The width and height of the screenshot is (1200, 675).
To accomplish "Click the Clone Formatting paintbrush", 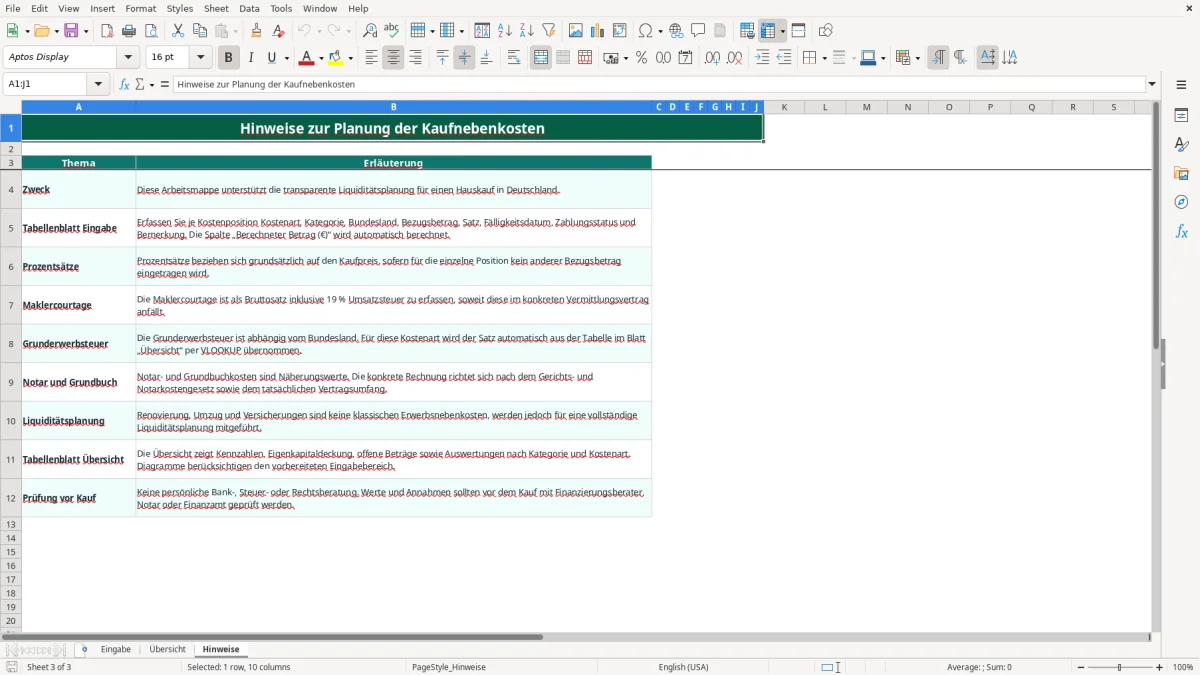I will (x=256, y=31).
